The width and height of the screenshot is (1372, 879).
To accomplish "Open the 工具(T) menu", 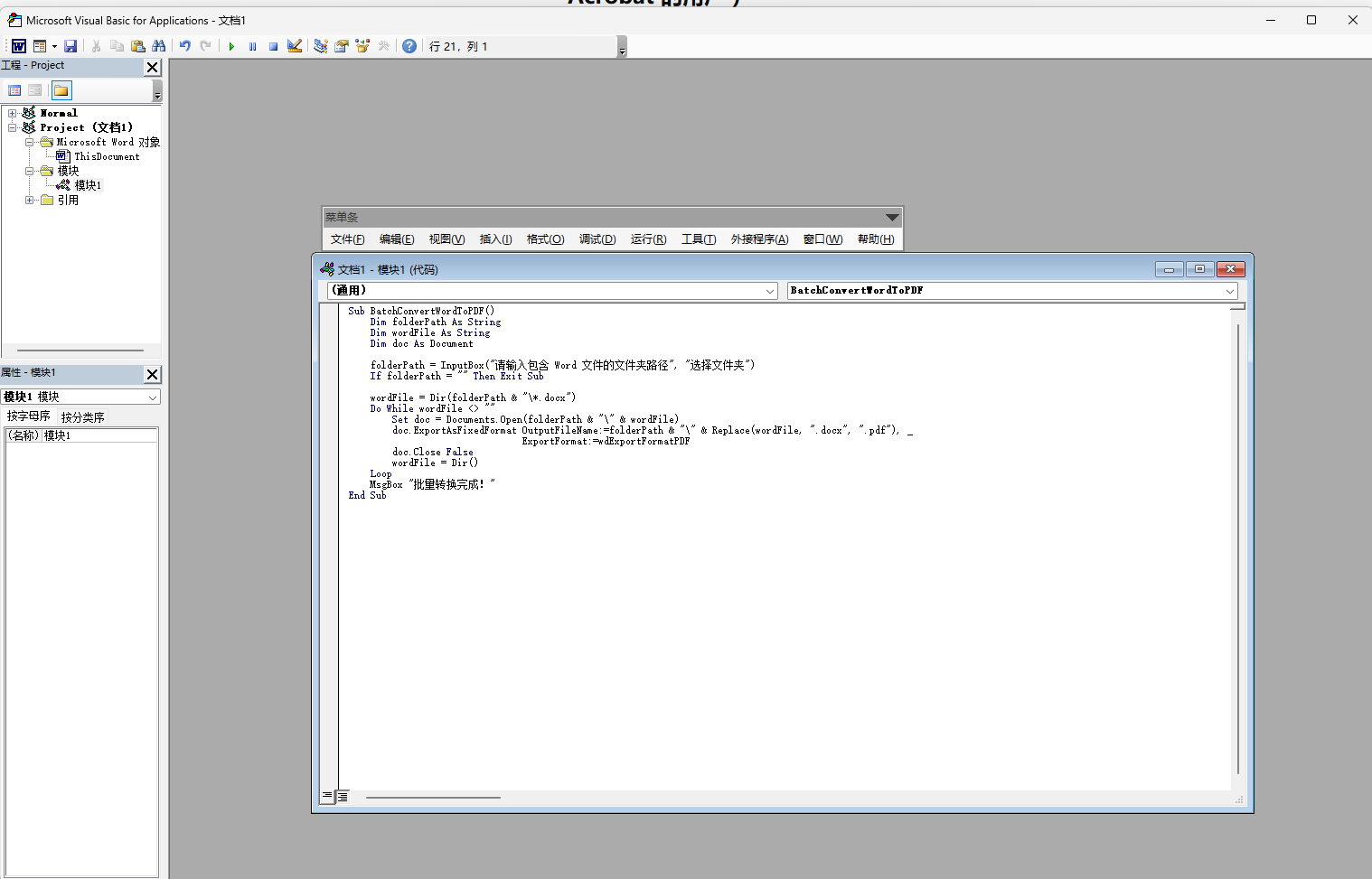I will [x=699, y=239].
